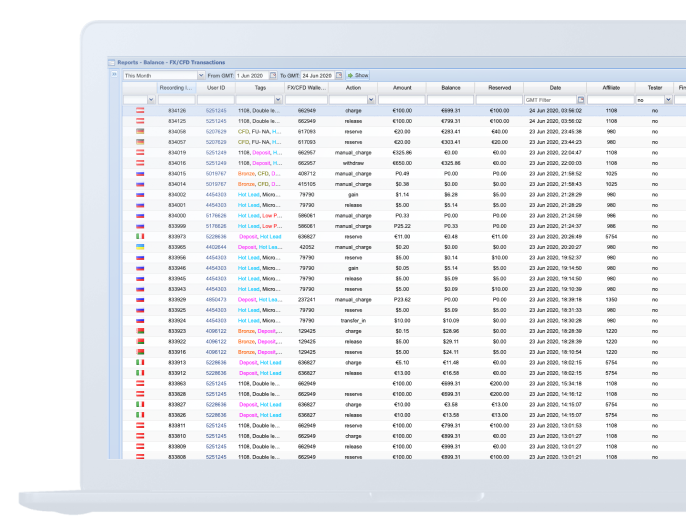Sort by the Balance column header
The image size is (686, 523).
[451, 88]
